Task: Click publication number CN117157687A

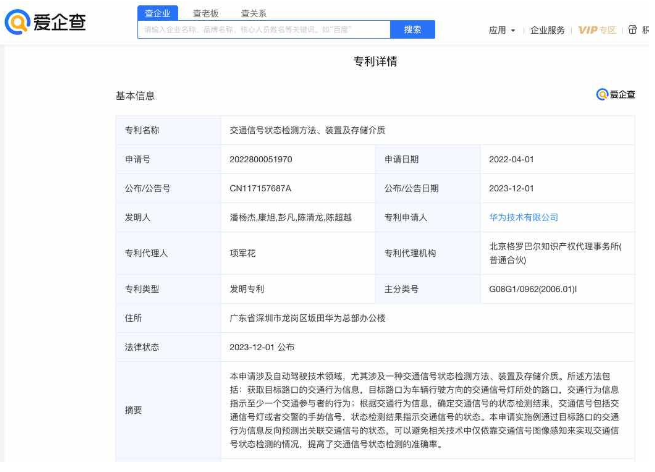Action: tap(260, 188)
